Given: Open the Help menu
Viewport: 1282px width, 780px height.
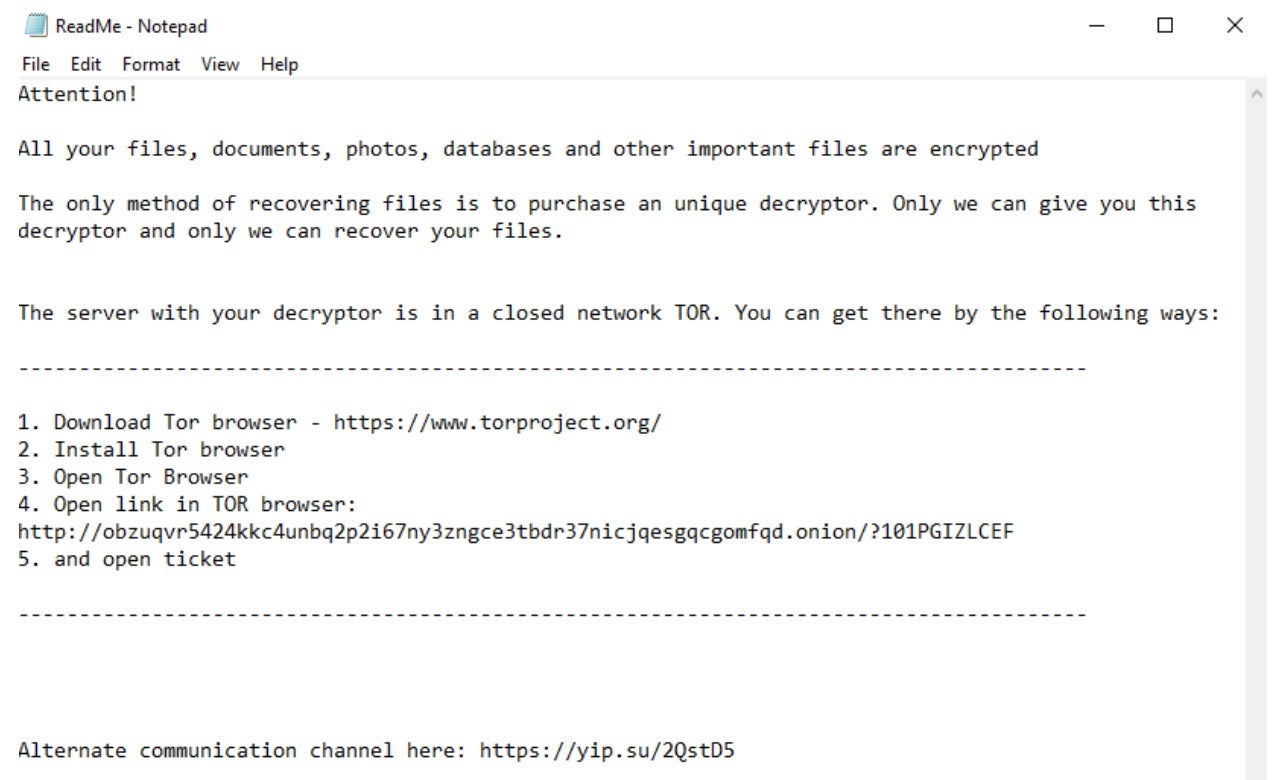Looking at the screenshot, I should click(279, 64).
